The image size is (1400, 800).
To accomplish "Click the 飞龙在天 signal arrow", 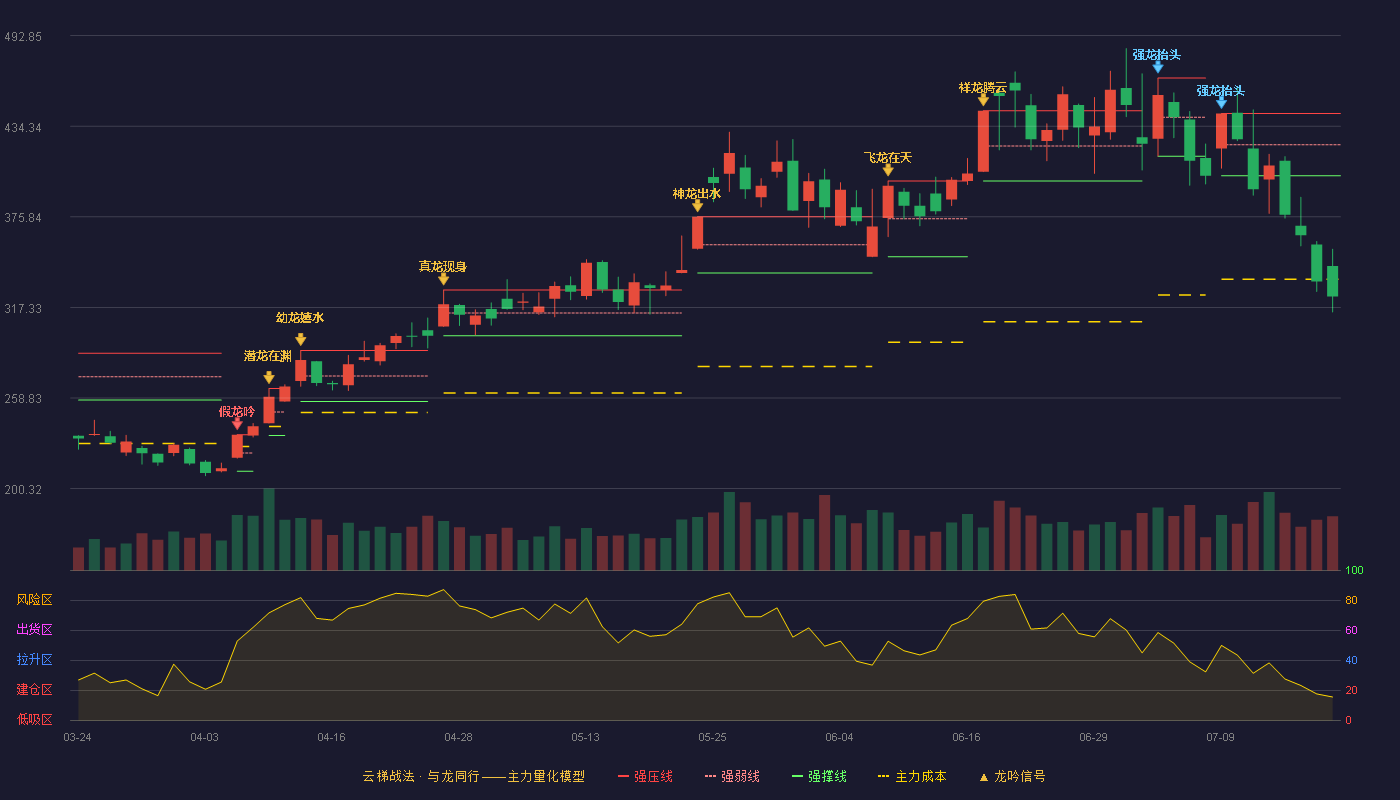I will click(x=888, y=170).
